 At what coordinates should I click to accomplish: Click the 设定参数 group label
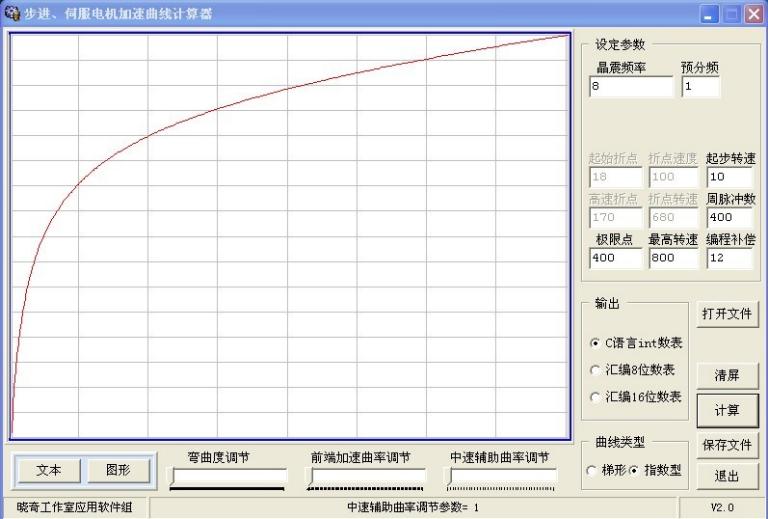[620, 45]
